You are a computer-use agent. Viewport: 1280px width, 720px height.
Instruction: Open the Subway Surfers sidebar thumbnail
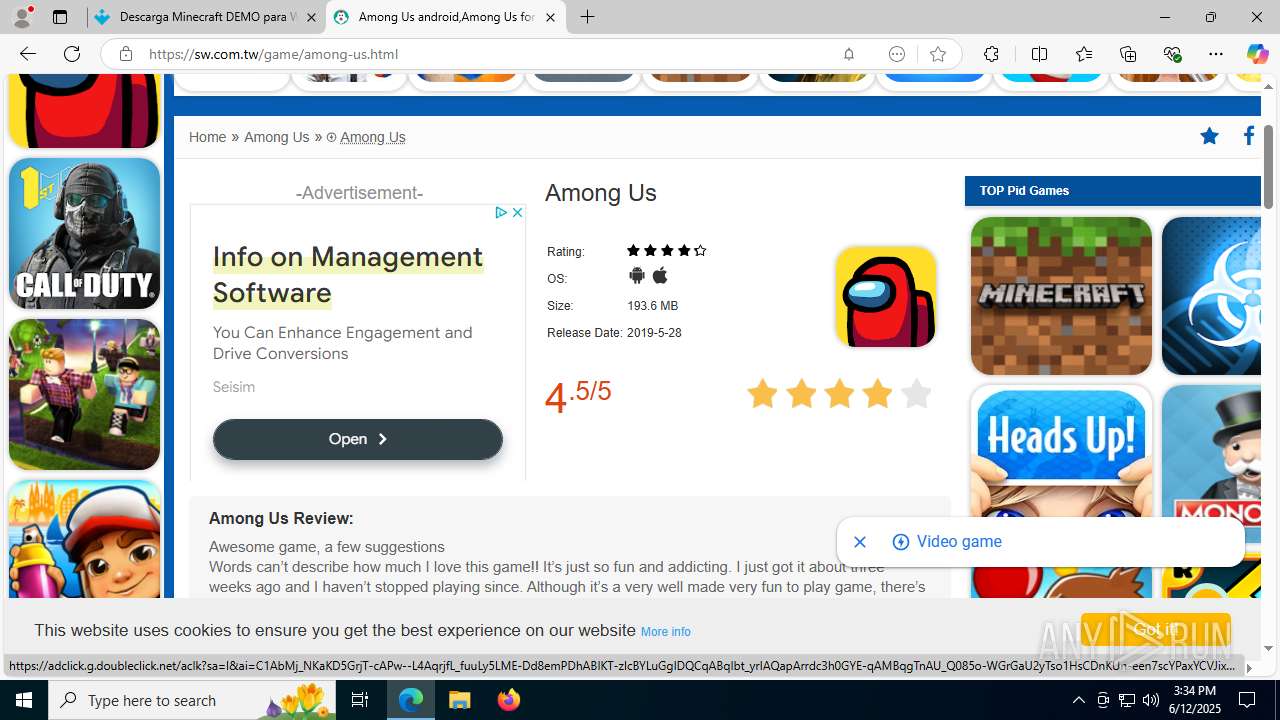84,540
